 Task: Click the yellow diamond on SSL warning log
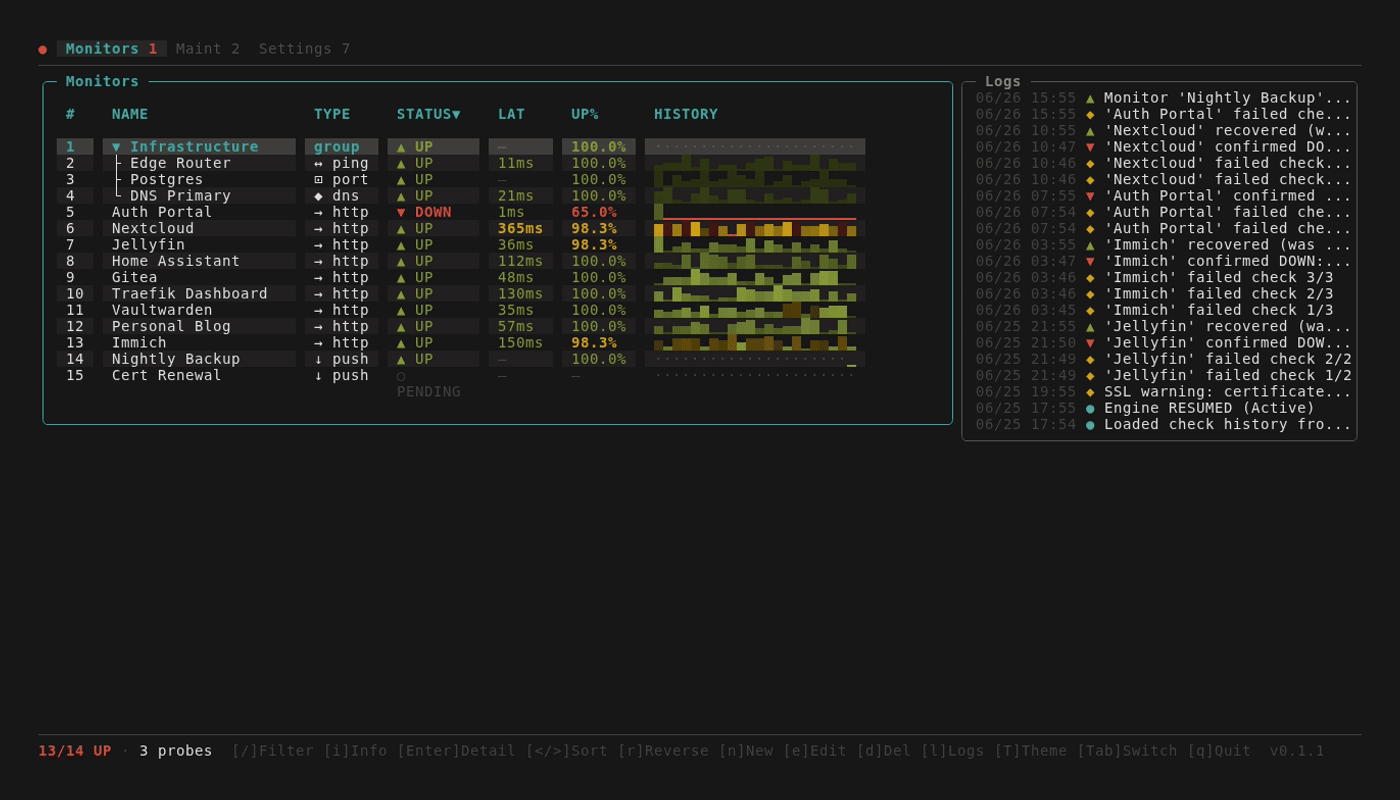1090,392
